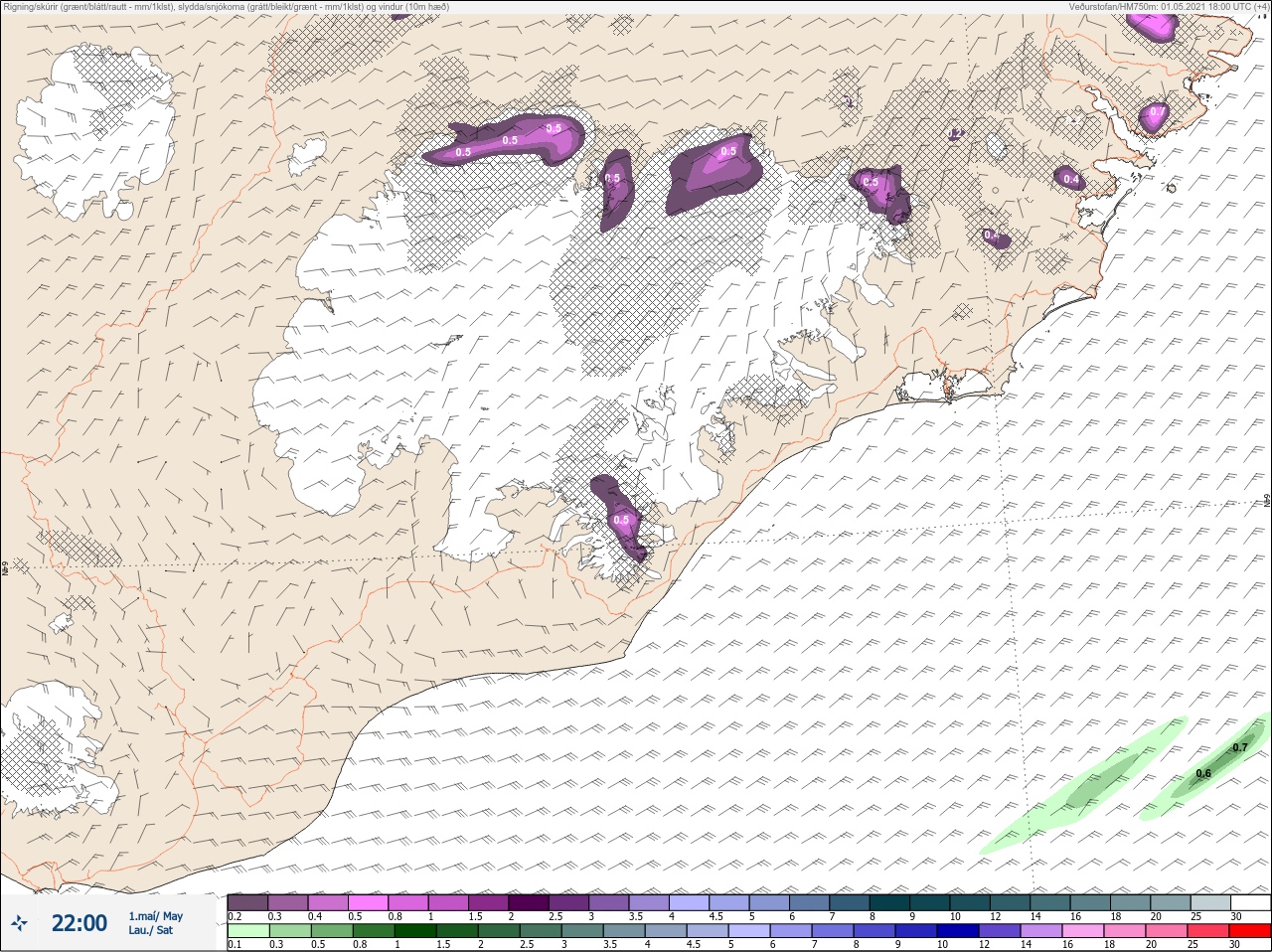Pick lower legend swatch between 16 and 18
This screenshot has width=1272, height=952.
tap(1085, 931)
